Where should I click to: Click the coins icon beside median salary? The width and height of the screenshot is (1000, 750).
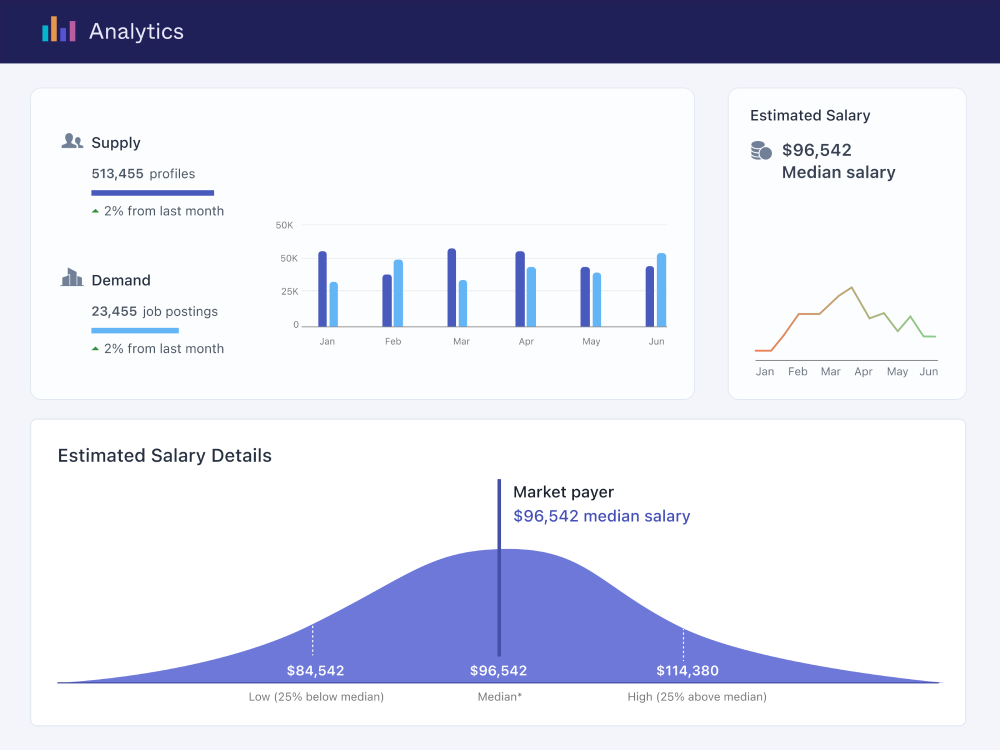tap(761, 151)
